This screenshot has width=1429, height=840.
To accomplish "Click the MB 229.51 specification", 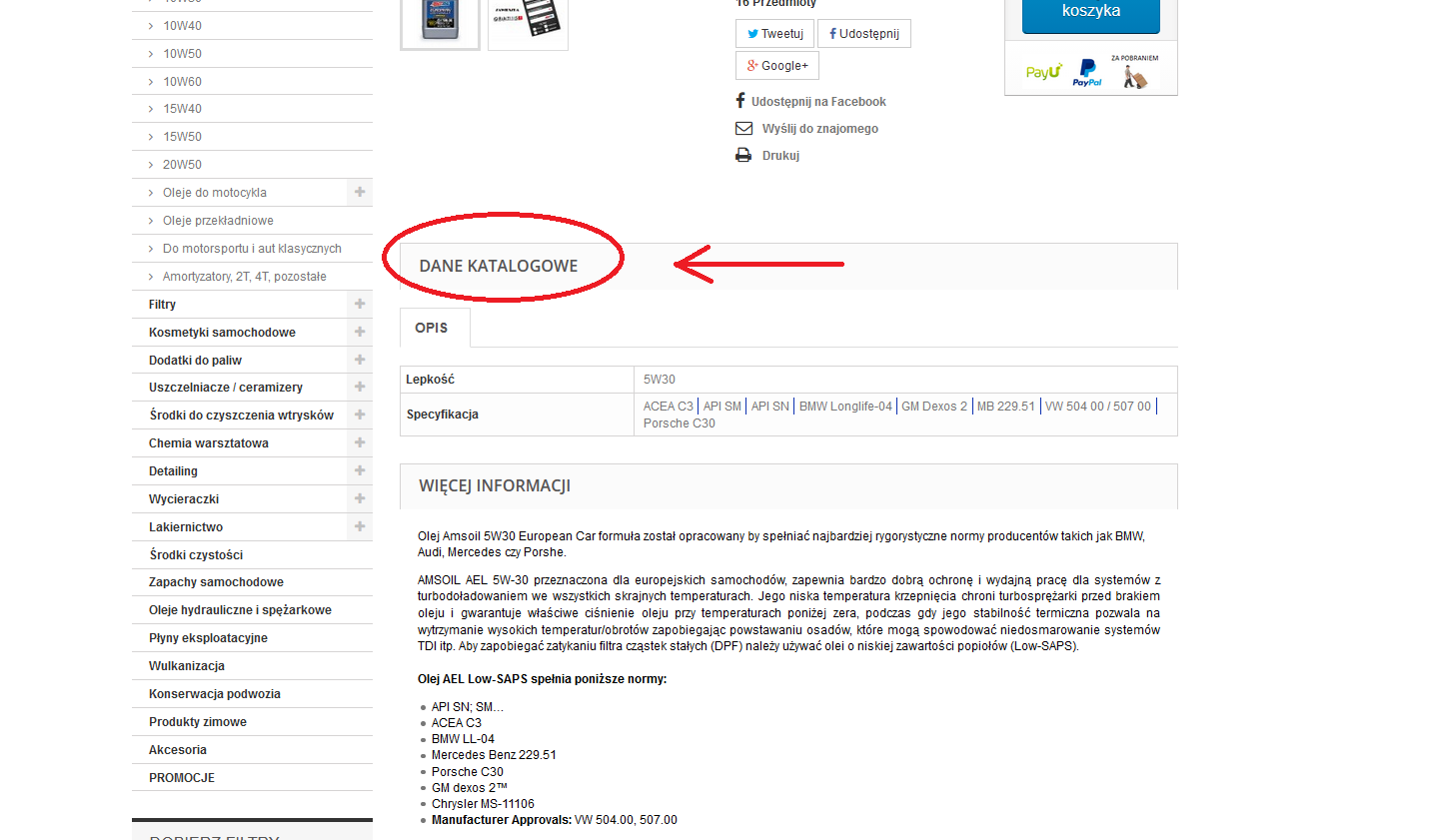I will point(1006,407).
